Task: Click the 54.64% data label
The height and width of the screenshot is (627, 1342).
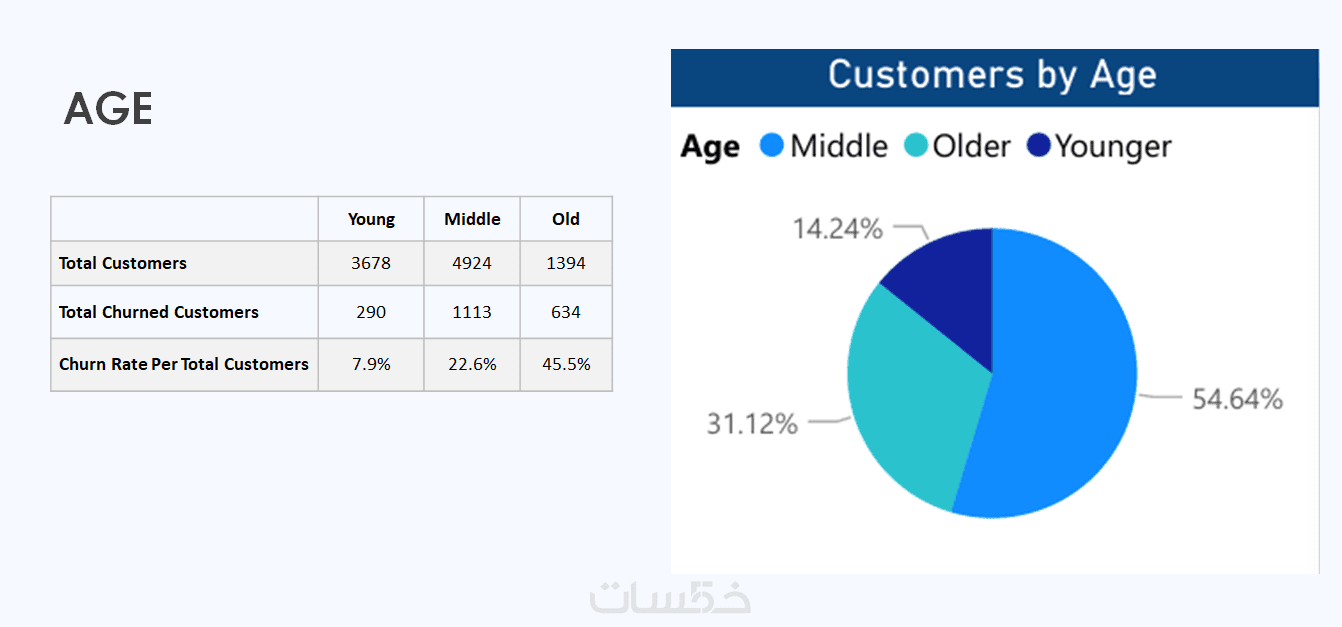Action: click(x=1237, y=399)
